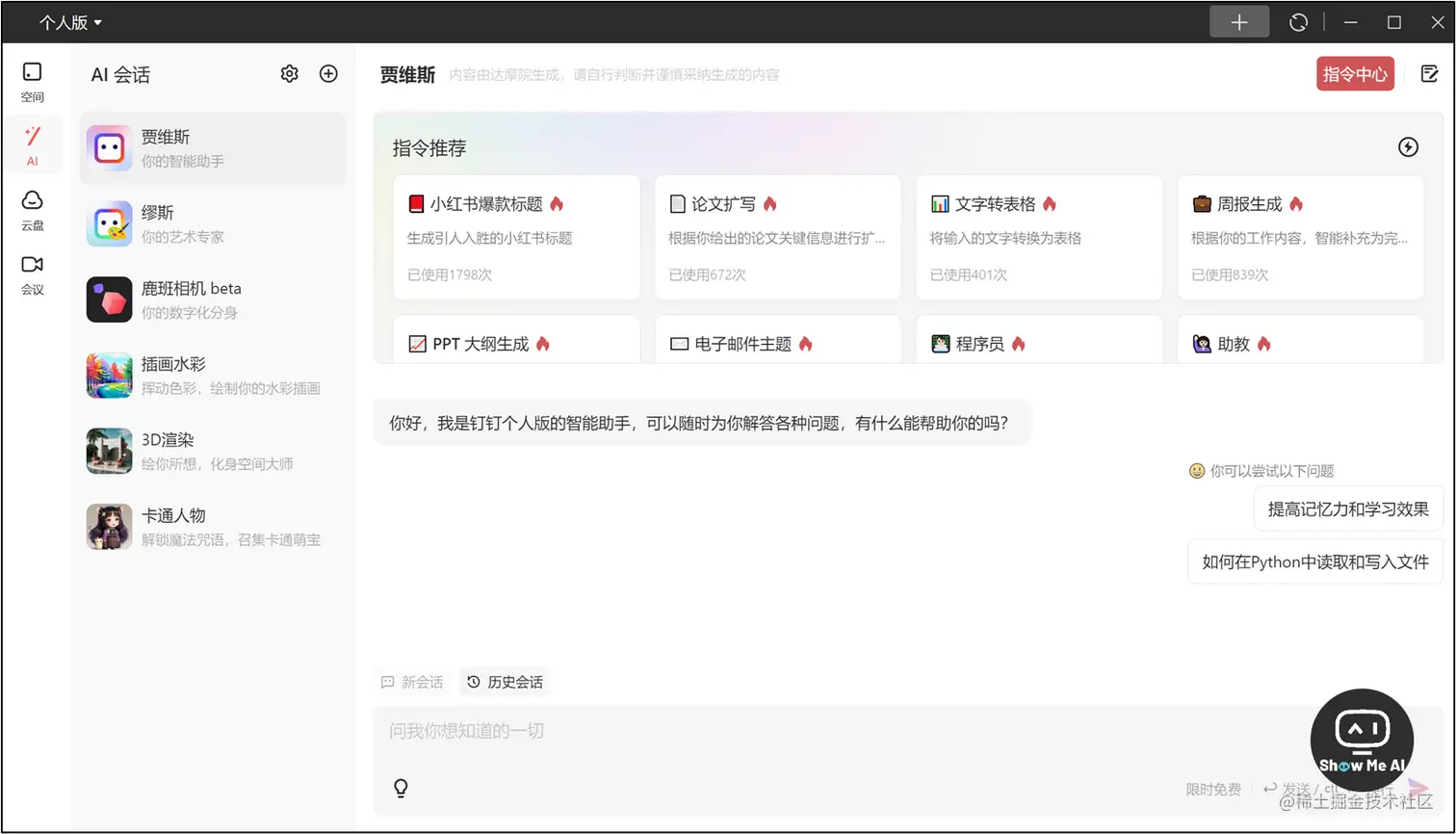Click the AI 会话 panel heading

120,74
